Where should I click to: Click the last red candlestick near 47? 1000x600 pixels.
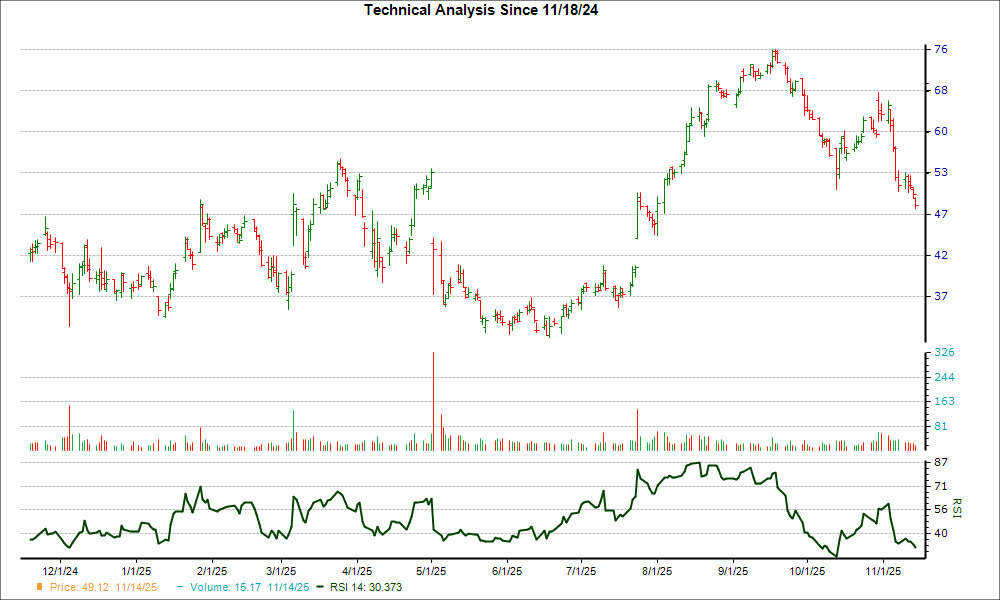916,205
